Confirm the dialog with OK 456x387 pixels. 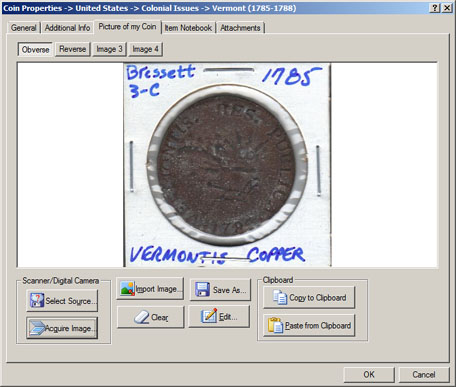(x=369, y=375)
